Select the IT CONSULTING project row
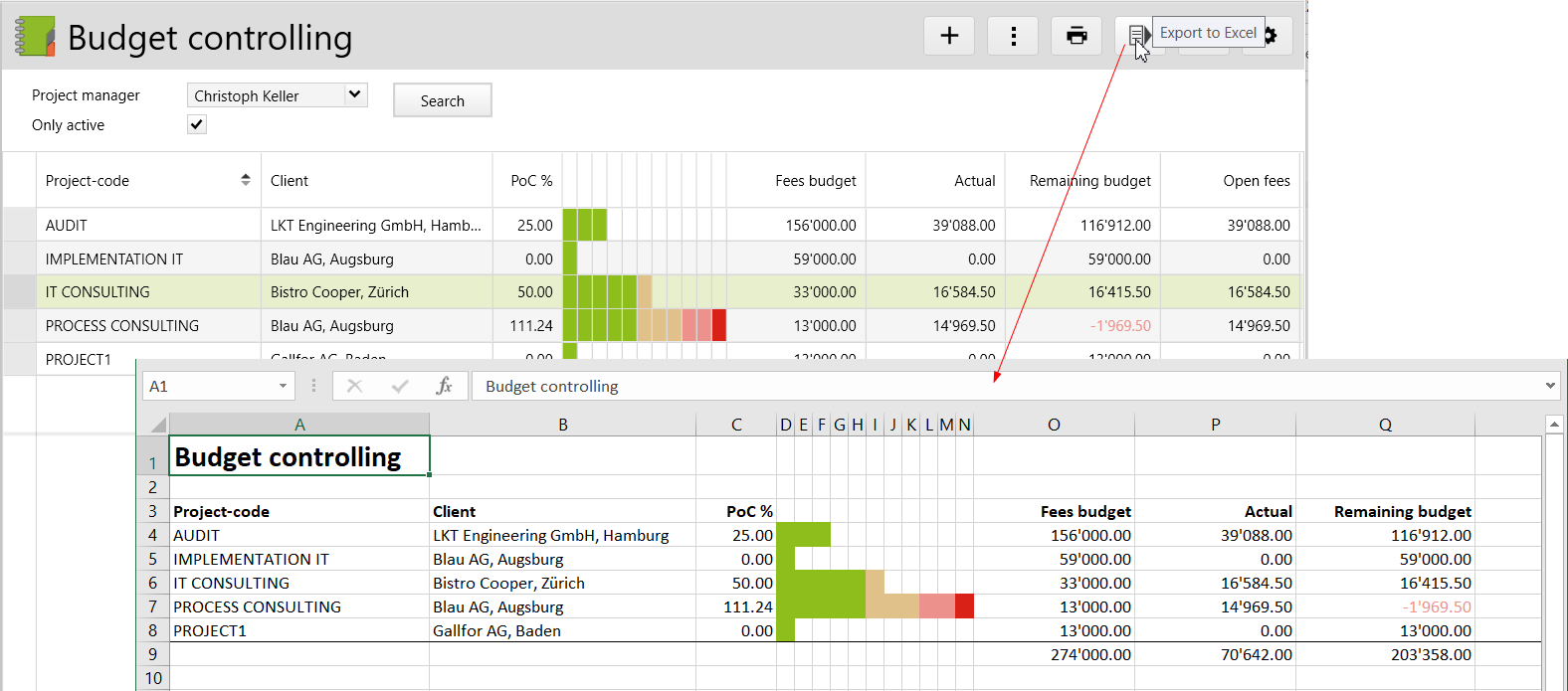Screen dimensions: 1568x691 98,292
